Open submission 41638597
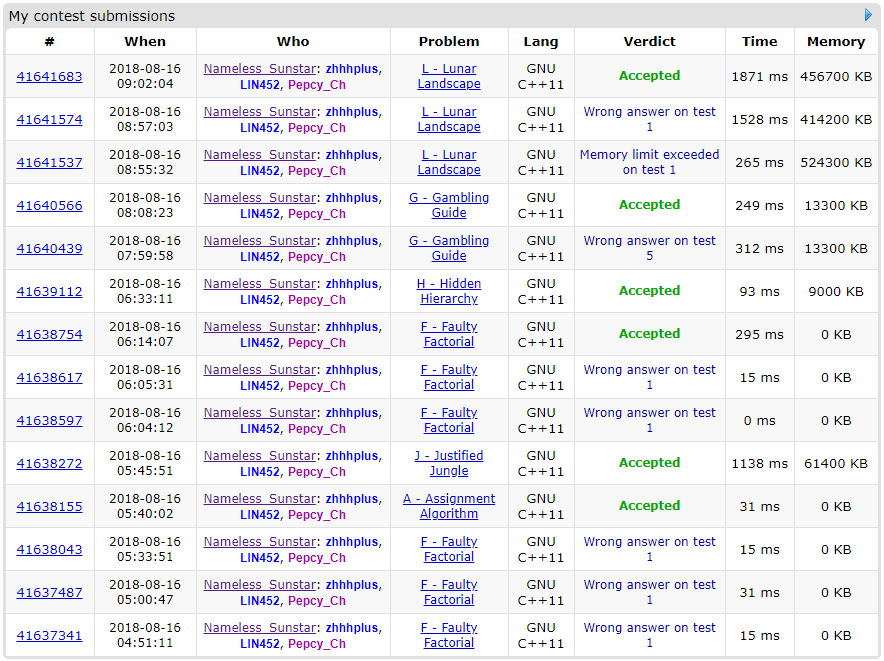 coord(49,421)
